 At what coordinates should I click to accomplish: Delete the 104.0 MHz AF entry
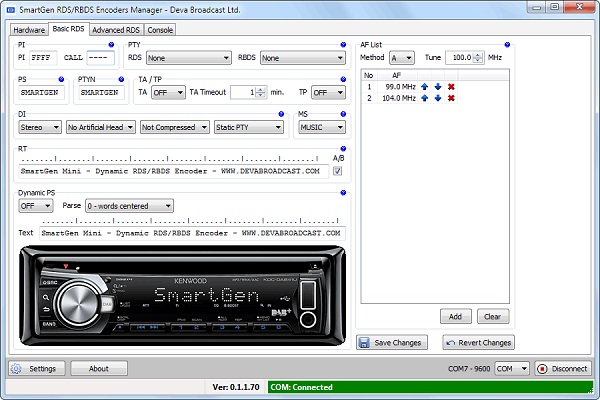pos(451,98)
